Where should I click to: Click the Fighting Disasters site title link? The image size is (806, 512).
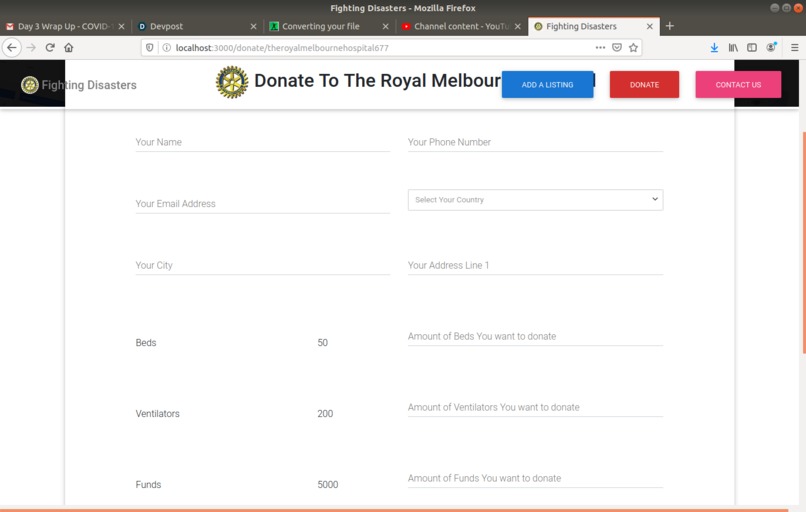(x=89, y=85)
